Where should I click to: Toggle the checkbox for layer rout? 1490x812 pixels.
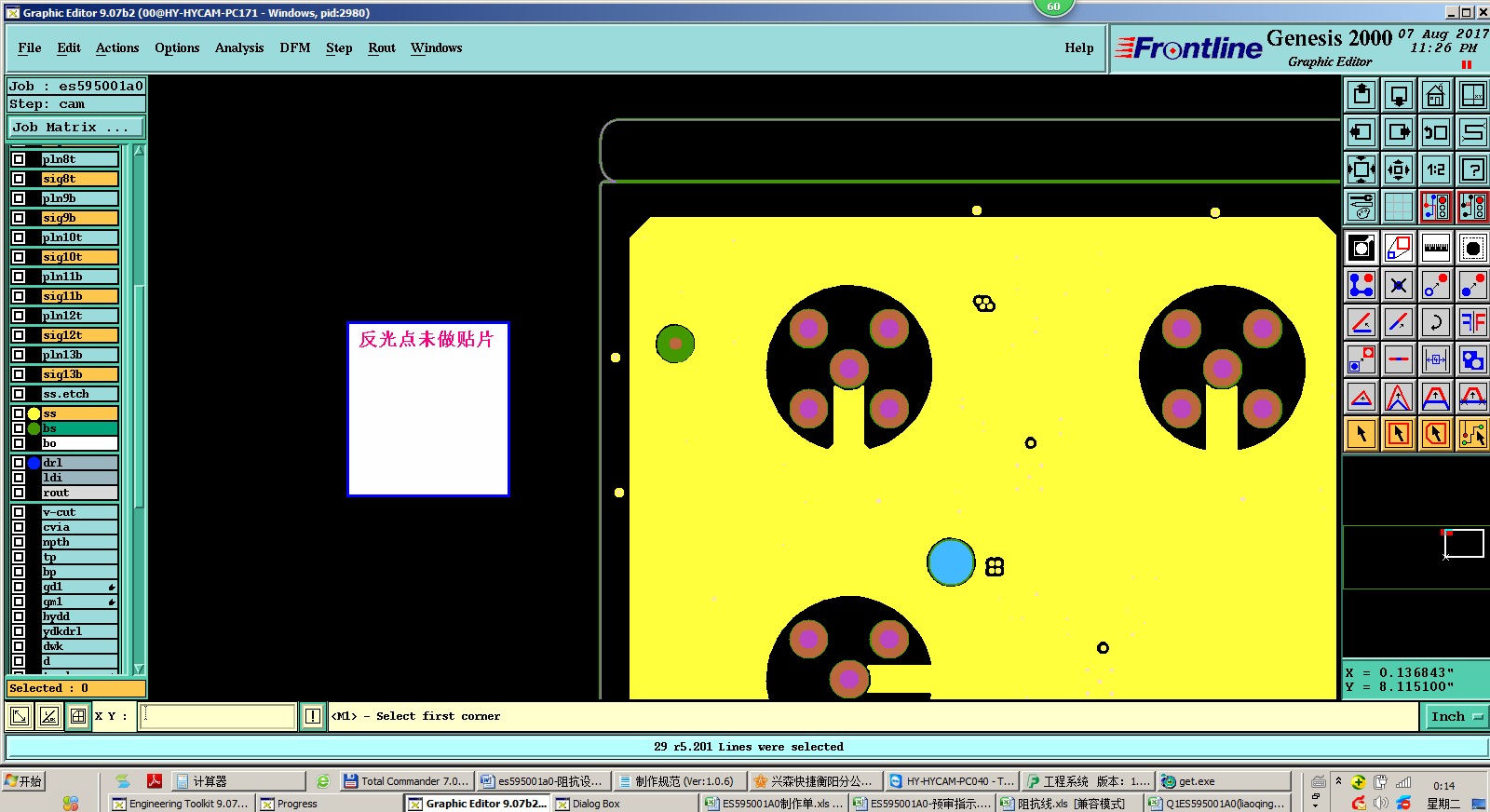[x=19, y=493]
